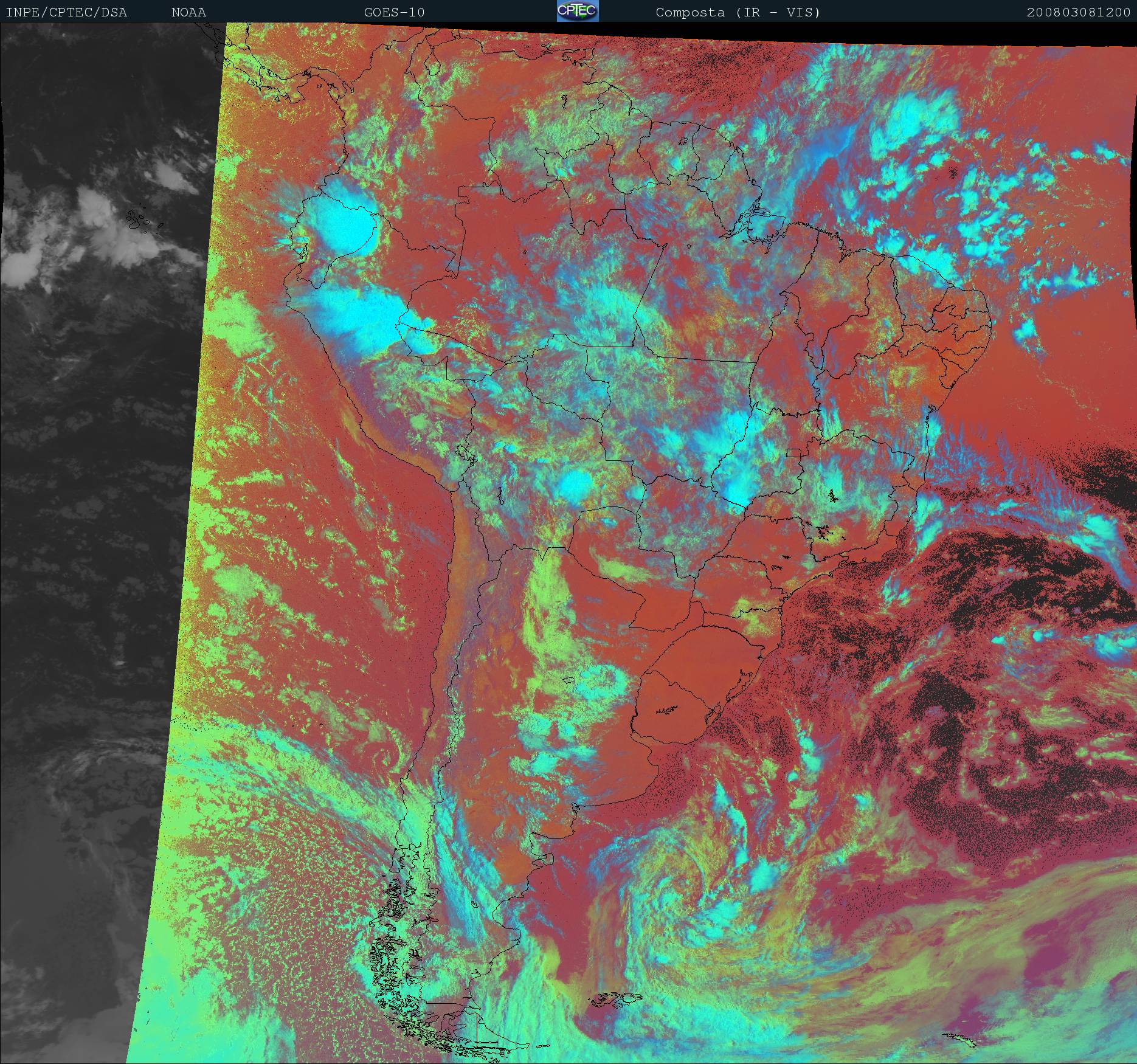Screen dimensions: 1137x1064
Task: Click the Galápagos Islands outline
Action: pyautogui.click(x=142, y=221)
